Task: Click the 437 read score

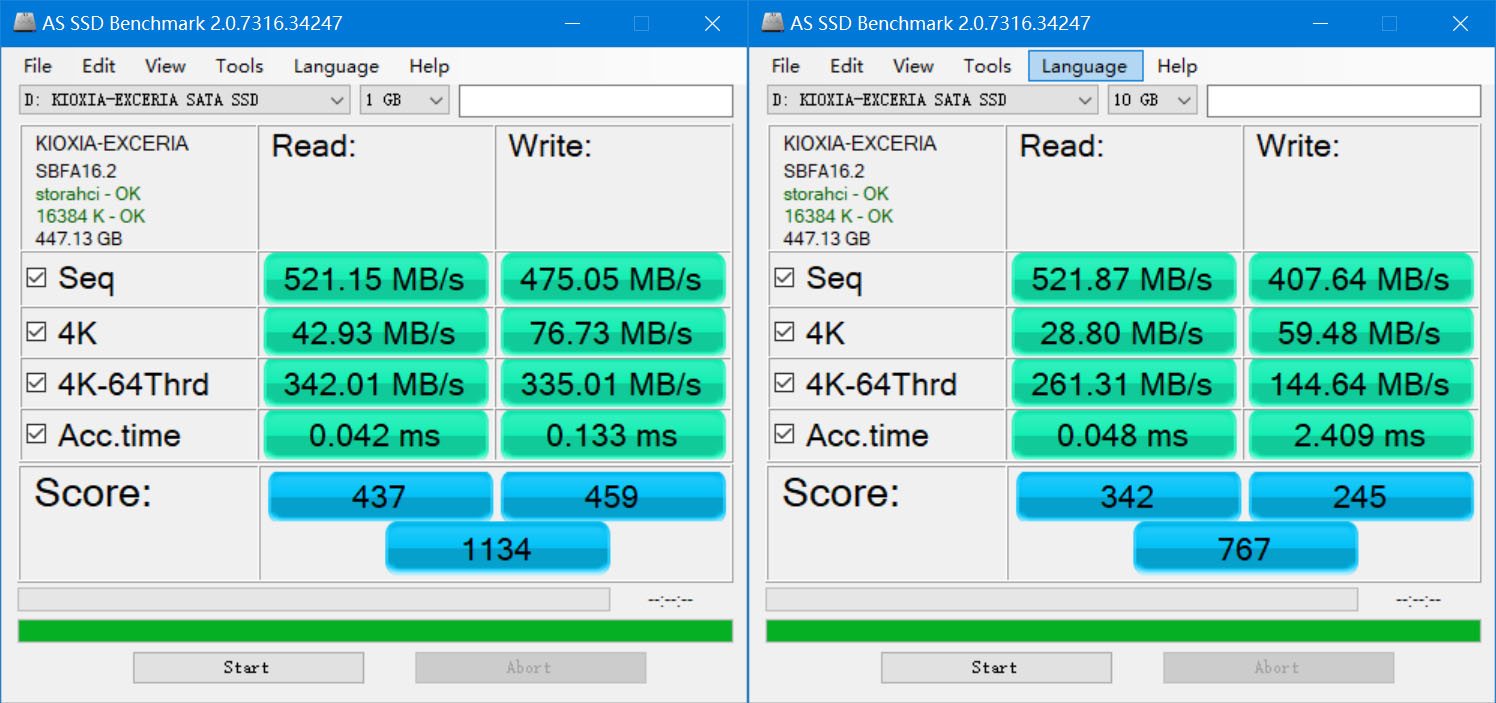Action: (380, 496)
